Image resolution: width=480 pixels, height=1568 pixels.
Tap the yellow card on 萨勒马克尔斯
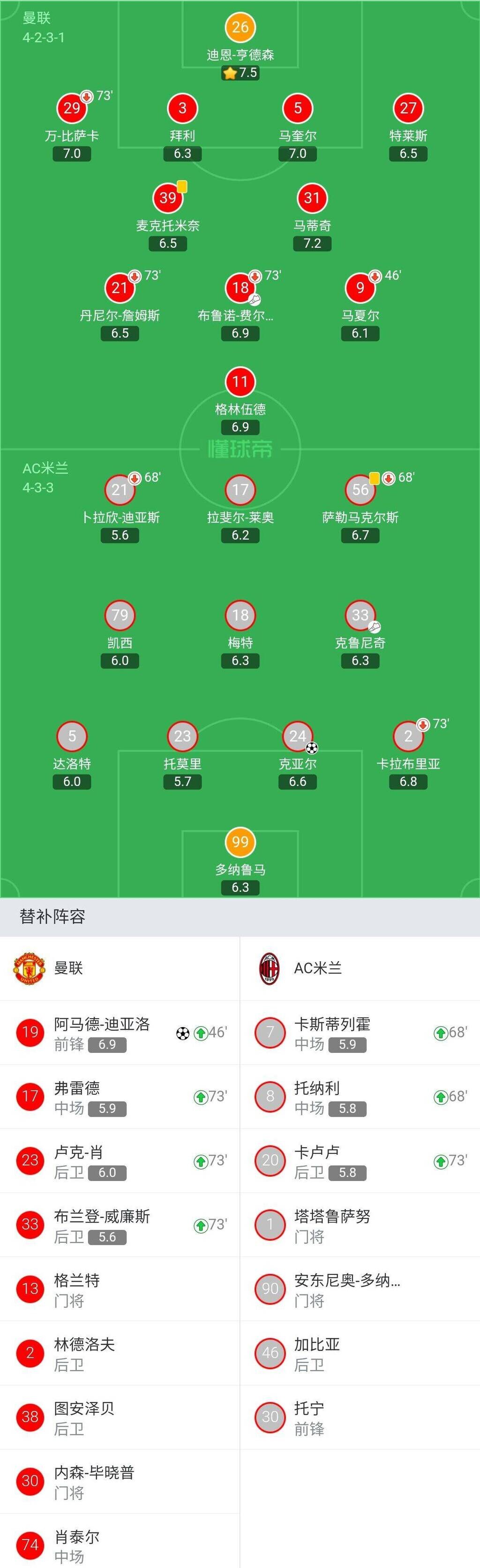374,479
